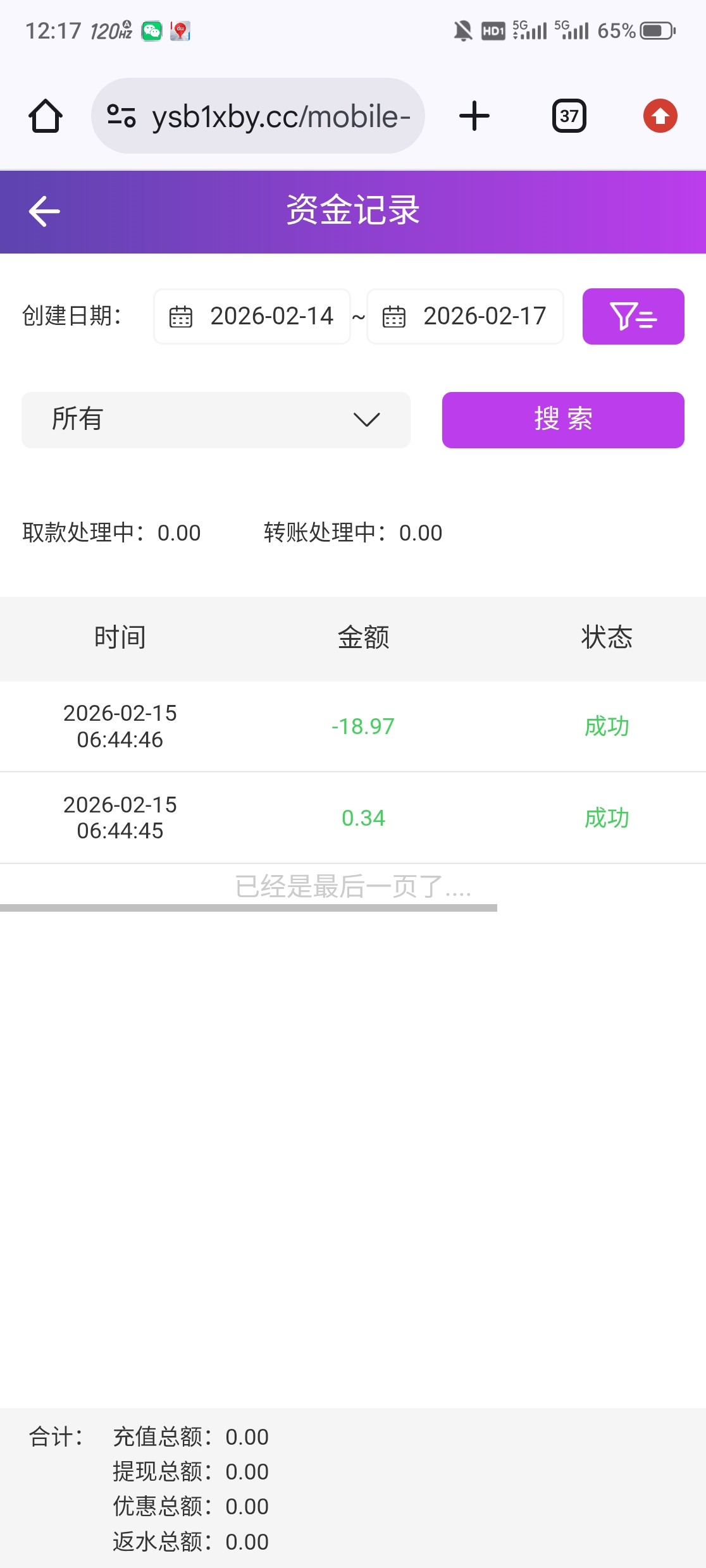Viewport: 706px width, 1568px height.
Task: Tap the browser home icon
Action: 46,116
